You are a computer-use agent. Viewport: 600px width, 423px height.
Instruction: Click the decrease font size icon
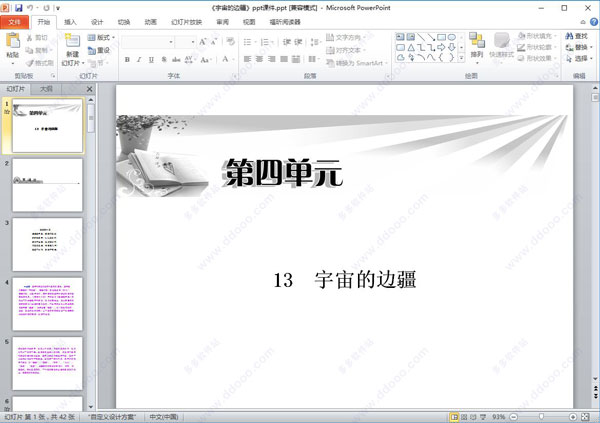pyautogui.click(x=214, y=42)
